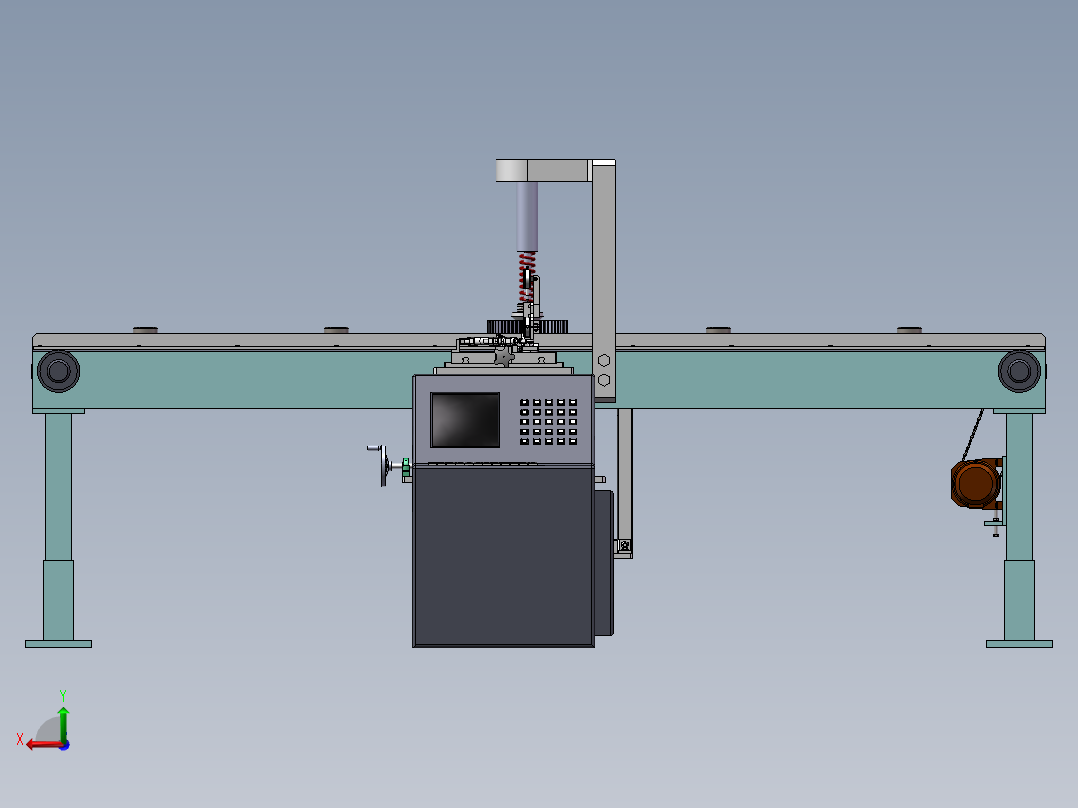Select the handwheel left of the control cabinet

383,466
